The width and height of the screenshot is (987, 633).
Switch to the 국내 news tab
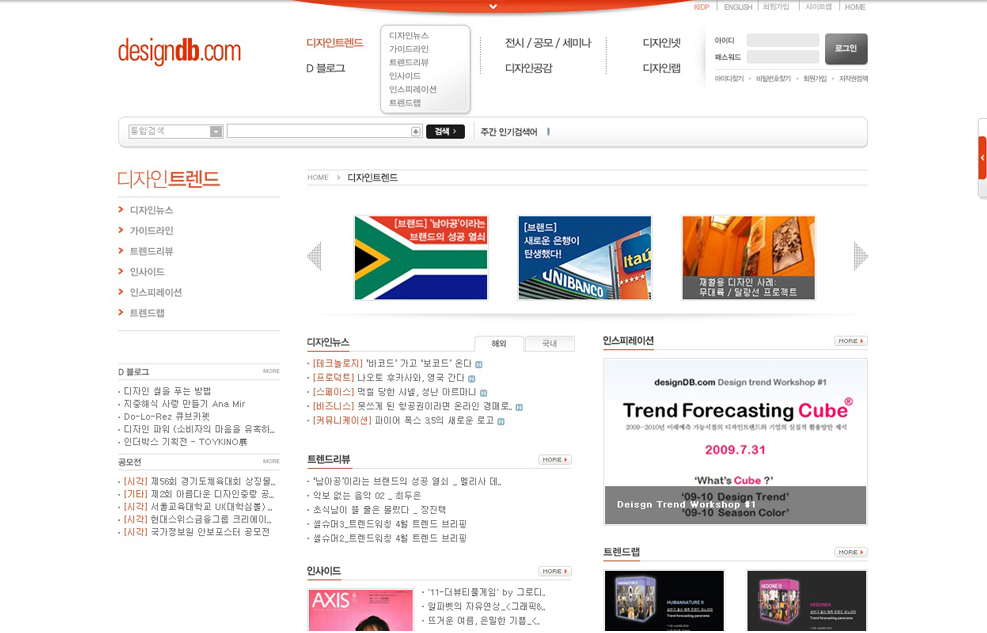point(549,343)
